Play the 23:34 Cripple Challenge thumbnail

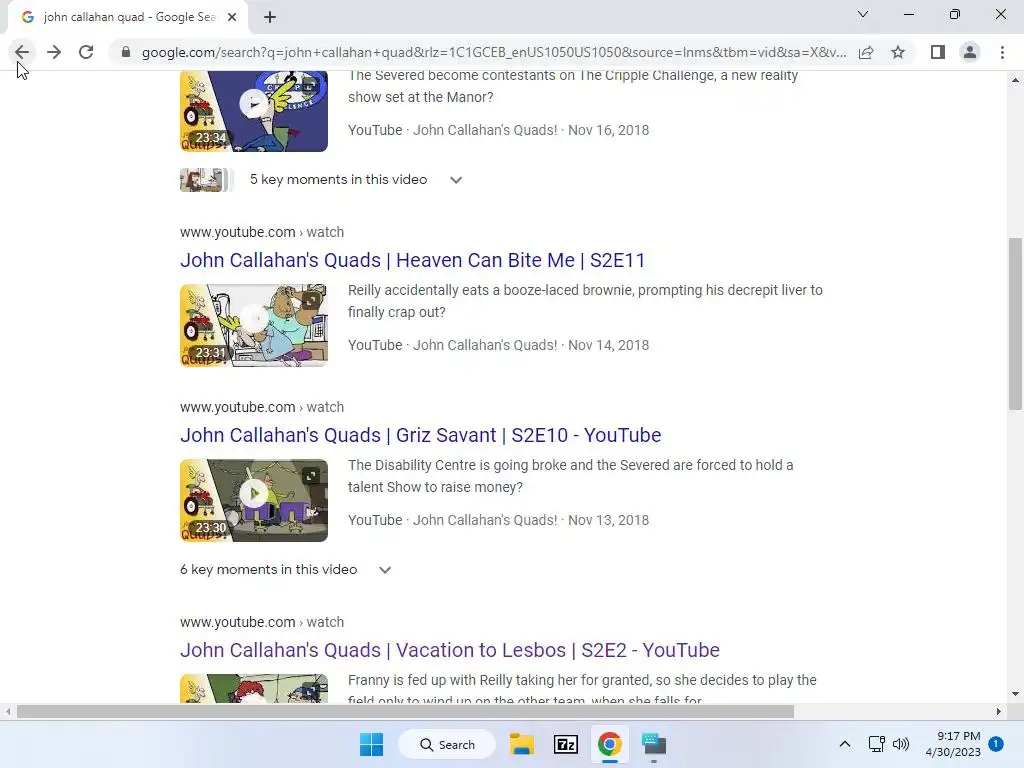point(254,111)
